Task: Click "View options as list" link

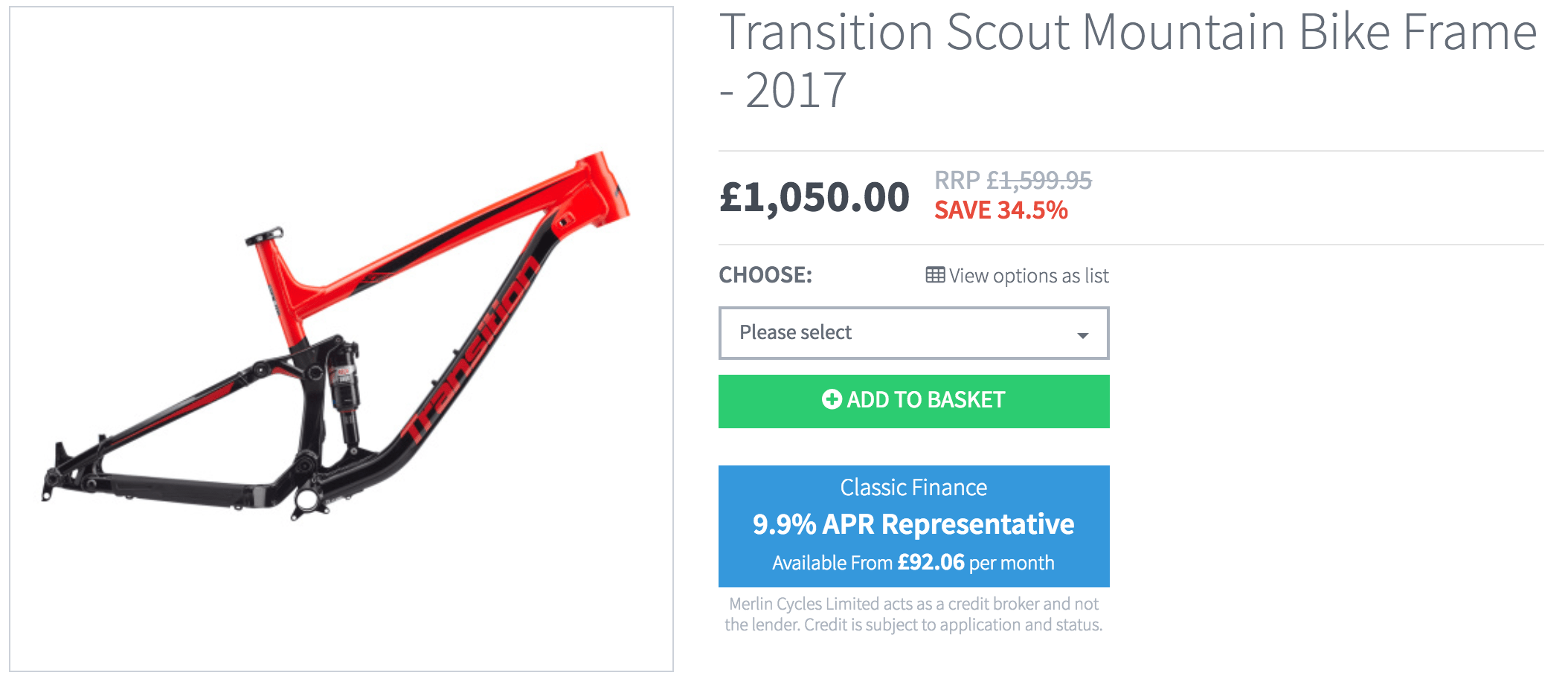Action: pos(1028,276)
